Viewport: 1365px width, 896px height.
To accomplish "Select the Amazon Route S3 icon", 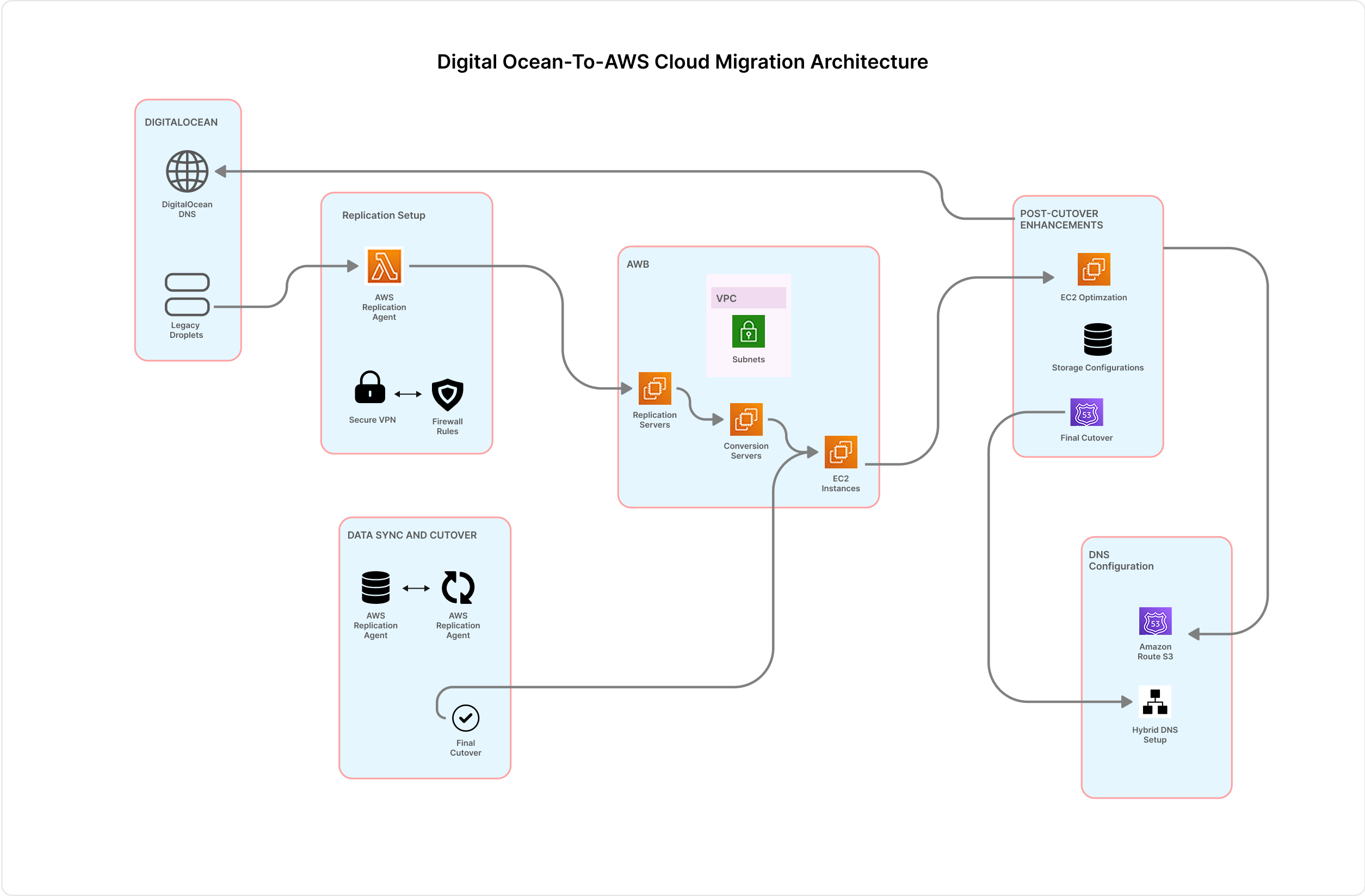I will point(1154,621).
